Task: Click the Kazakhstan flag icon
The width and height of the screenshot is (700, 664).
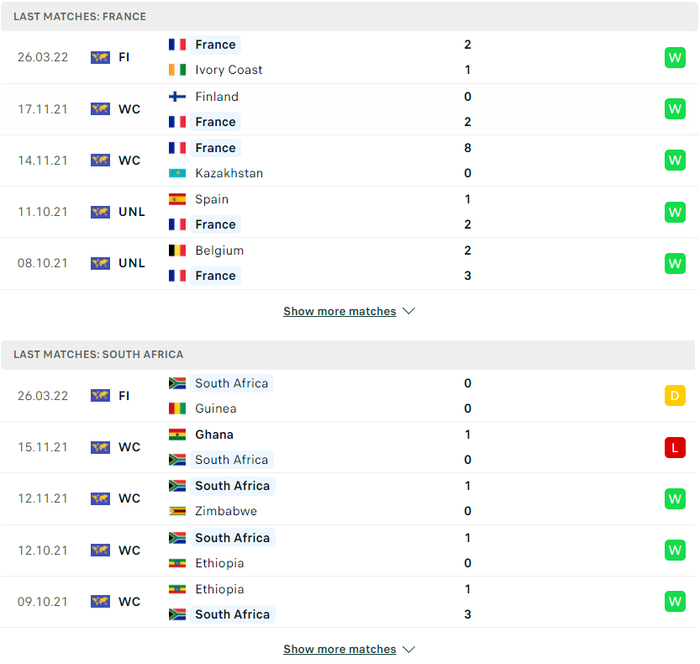Action: (x=177, y=173)
